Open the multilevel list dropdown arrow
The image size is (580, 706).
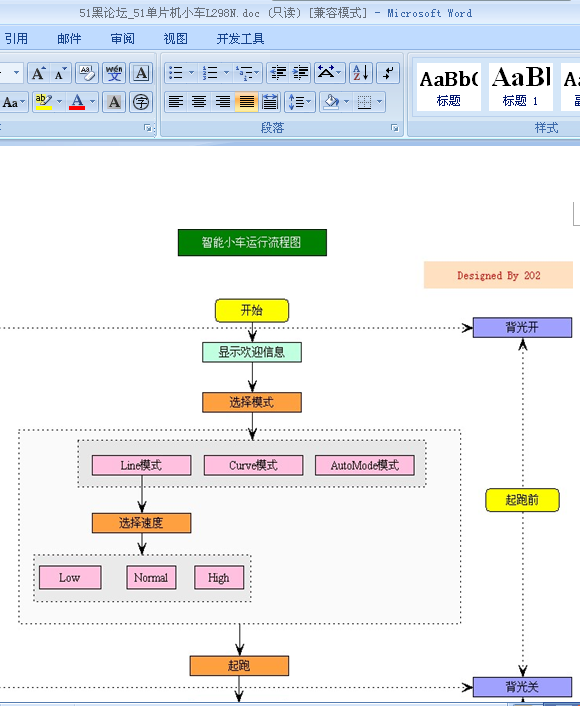[x=258, y=73]
